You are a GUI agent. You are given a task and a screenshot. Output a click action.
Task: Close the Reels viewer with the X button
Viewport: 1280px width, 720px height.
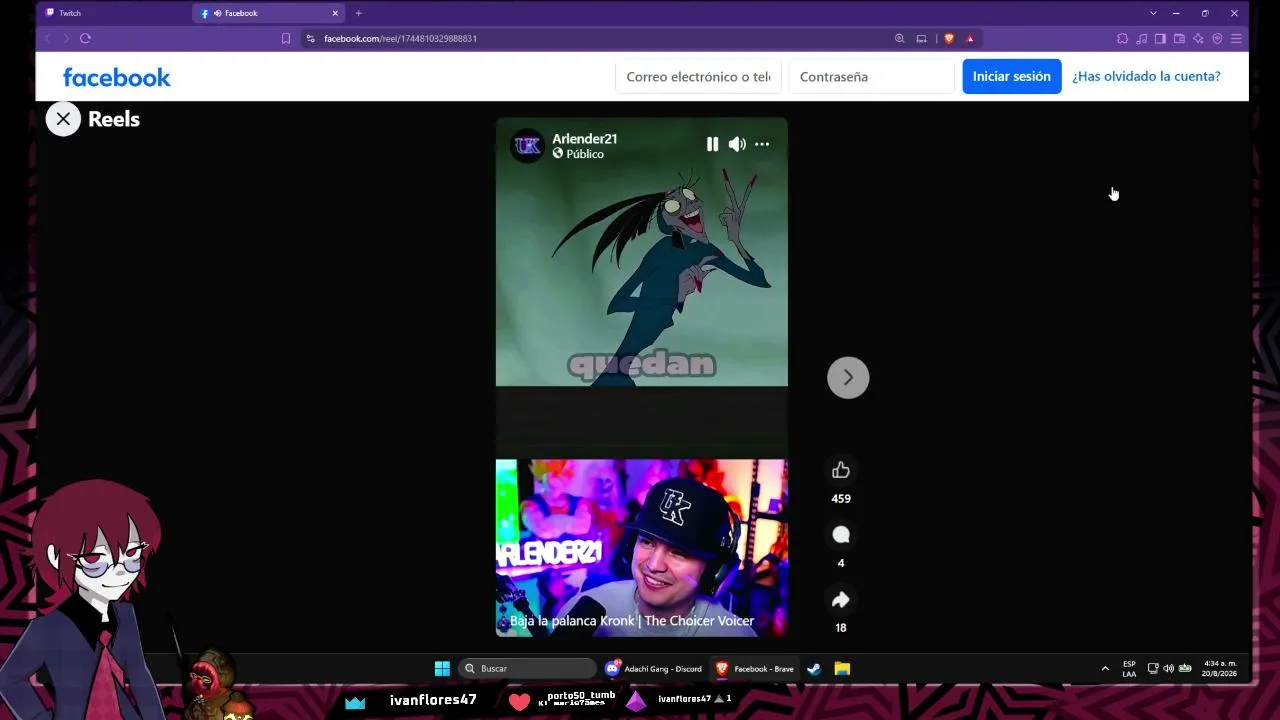63,119
